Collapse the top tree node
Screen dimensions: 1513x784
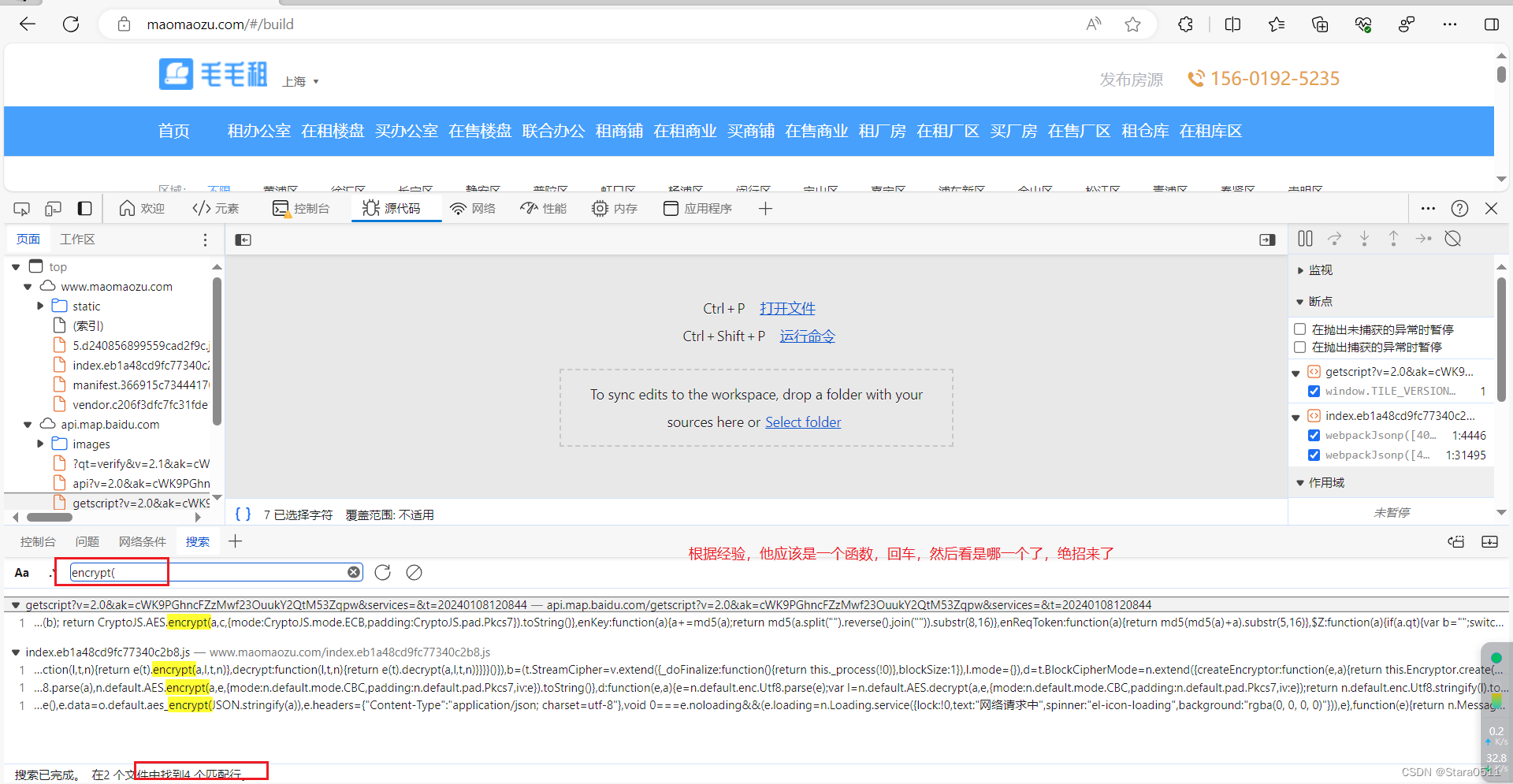coord(16,267)
